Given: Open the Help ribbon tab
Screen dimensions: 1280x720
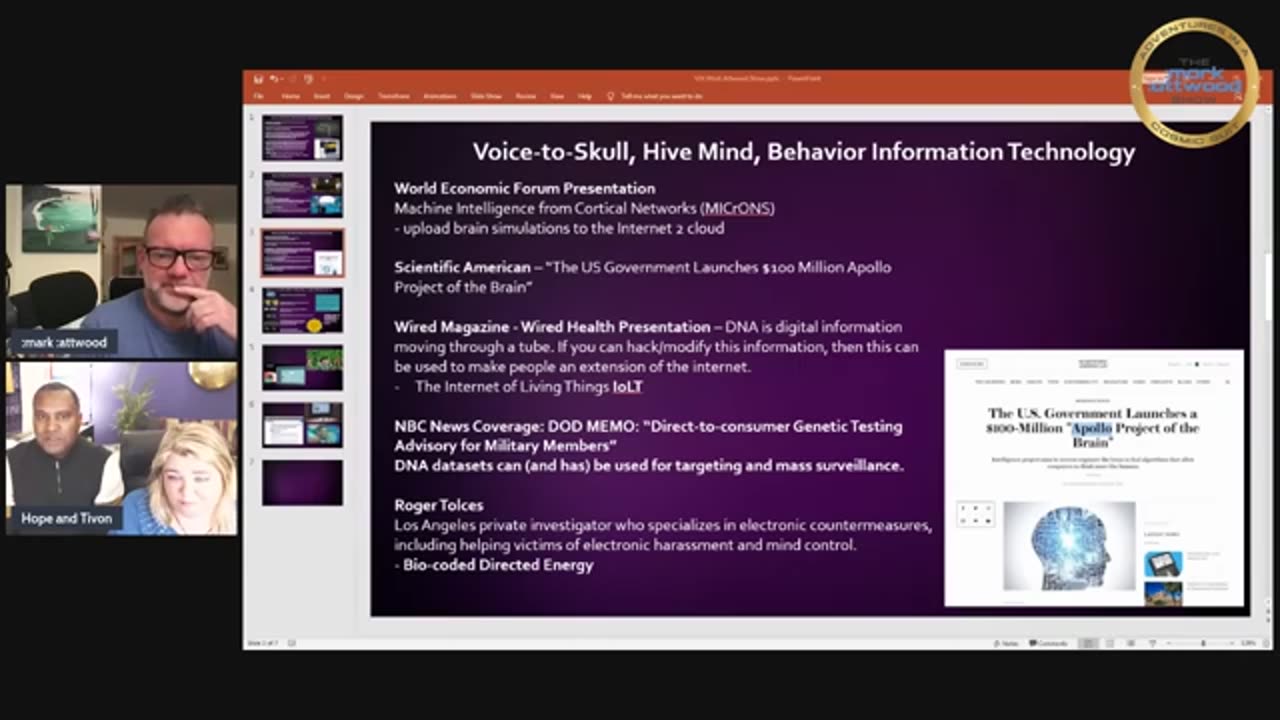Looking at the screenshot, I should [x=585, y=96].
